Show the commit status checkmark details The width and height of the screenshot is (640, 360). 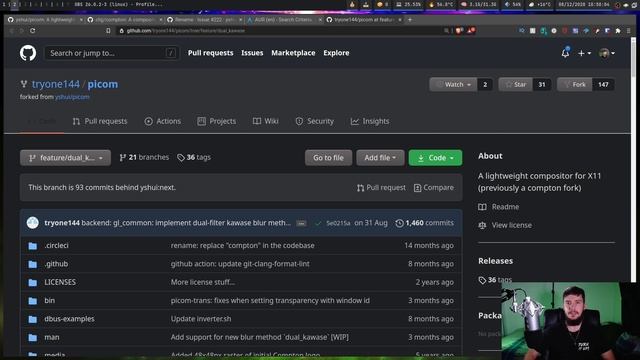click(318, 223)
